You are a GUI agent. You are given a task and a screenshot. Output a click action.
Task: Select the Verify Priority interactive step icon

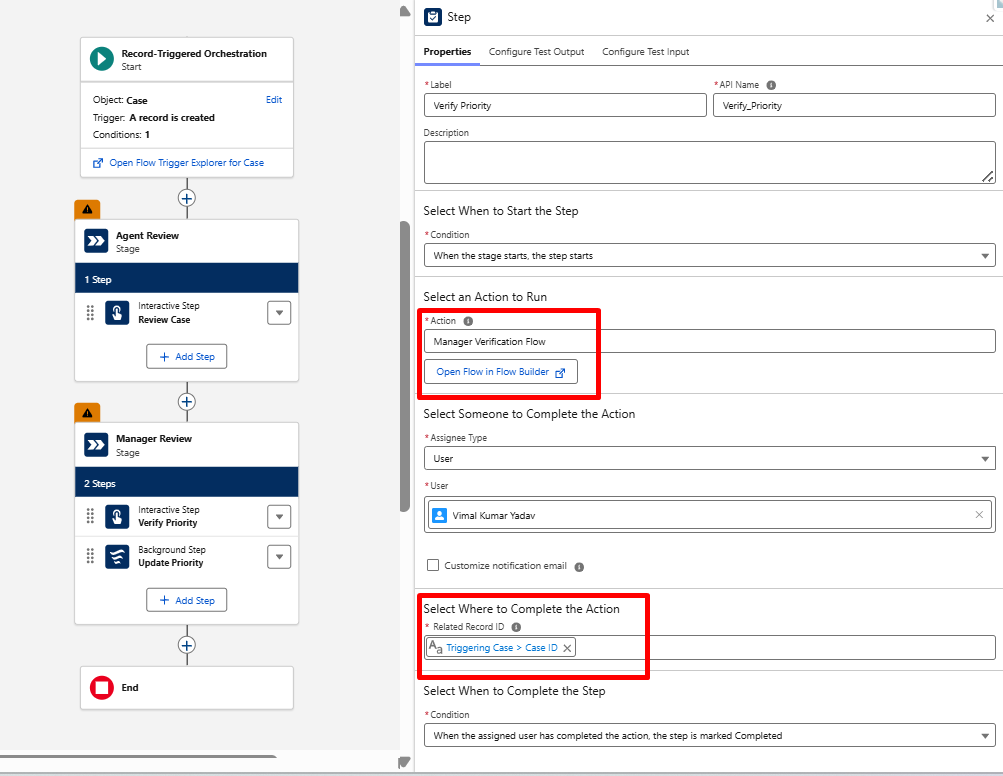pyautogui.click(x=117, y=516)
